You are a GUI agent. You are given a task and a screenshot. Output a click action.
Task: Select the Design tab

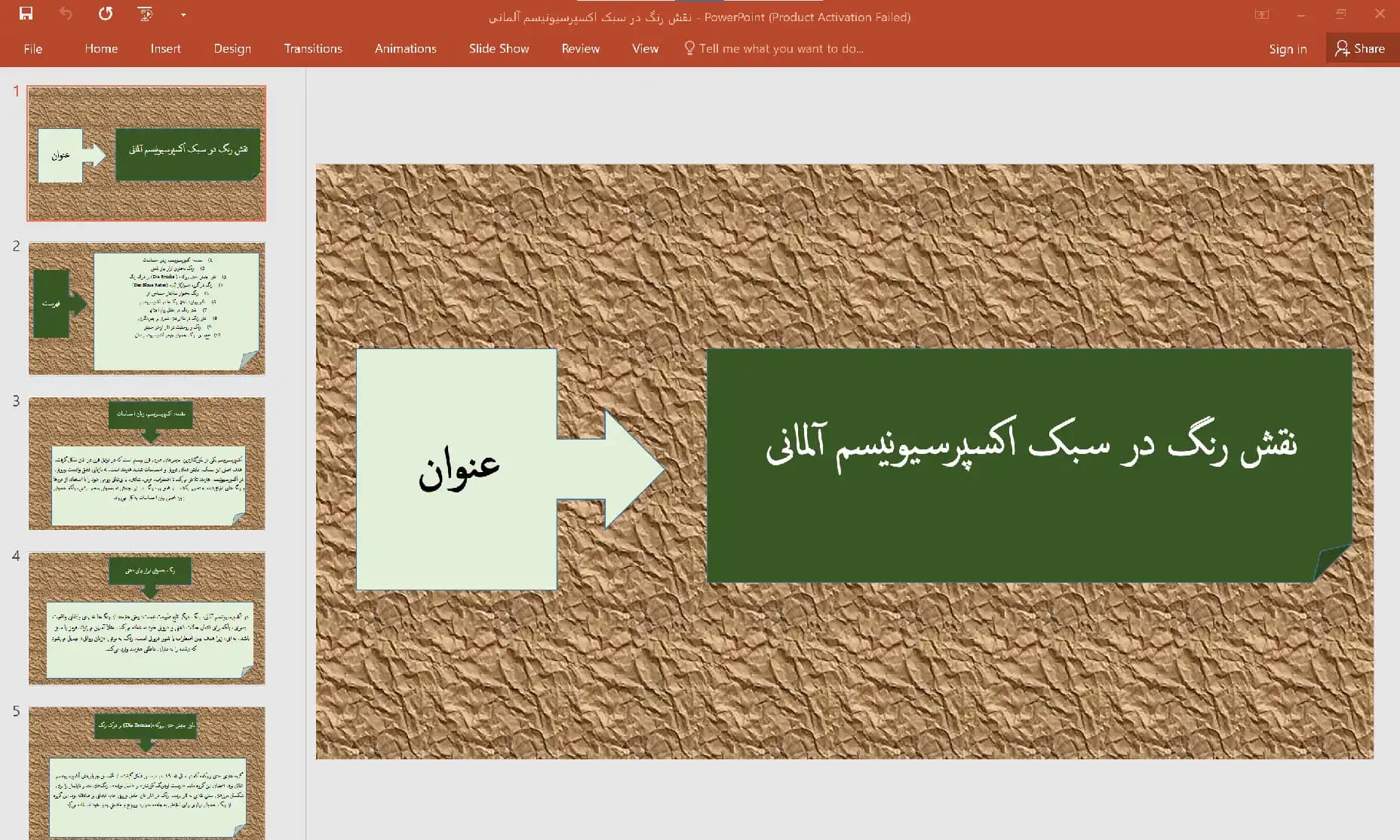click(x=232, y=49)
